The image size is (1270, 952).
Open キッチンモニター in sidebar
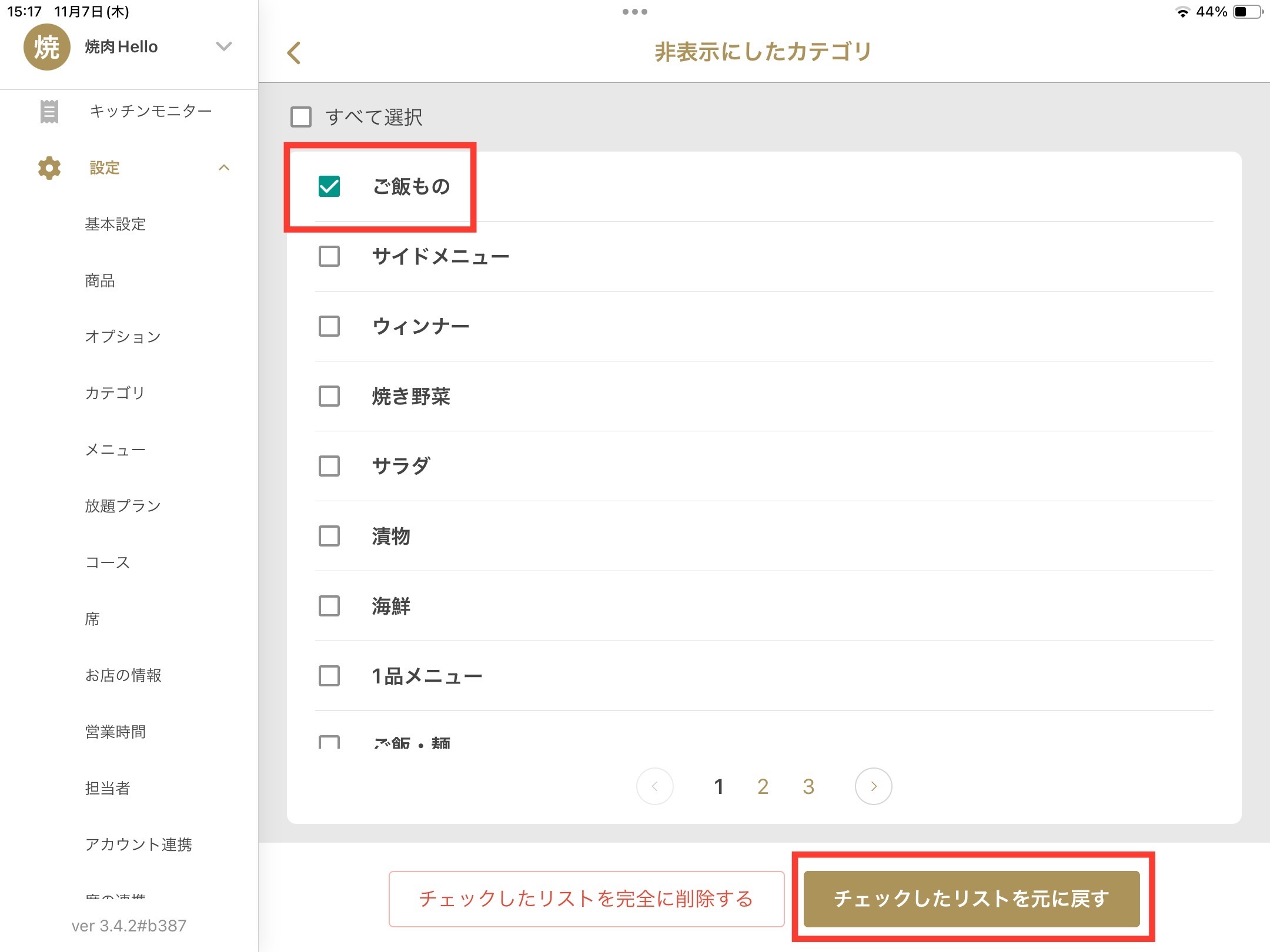(x=151, y=111)
